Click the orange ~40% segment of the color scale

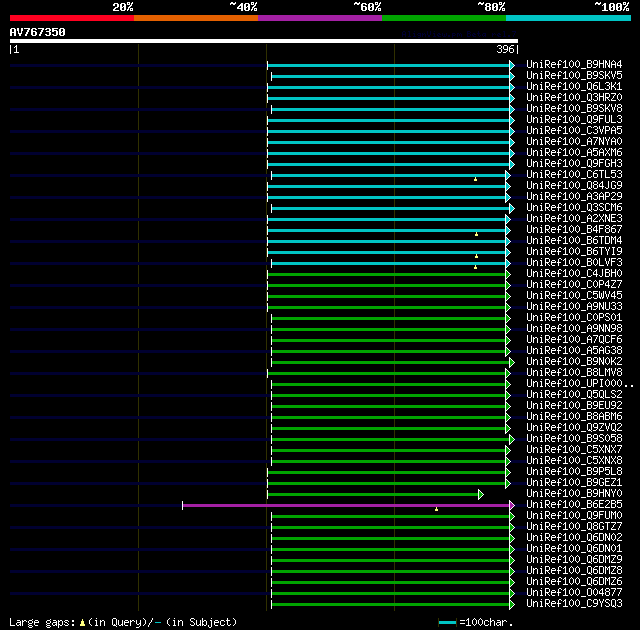(x=196, y=18)
